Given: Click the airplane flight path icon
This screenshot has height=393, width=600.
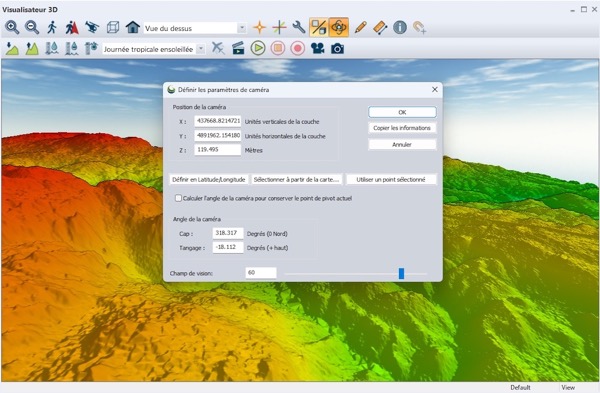Looking at the screenshot, I should tap(218, 49).
